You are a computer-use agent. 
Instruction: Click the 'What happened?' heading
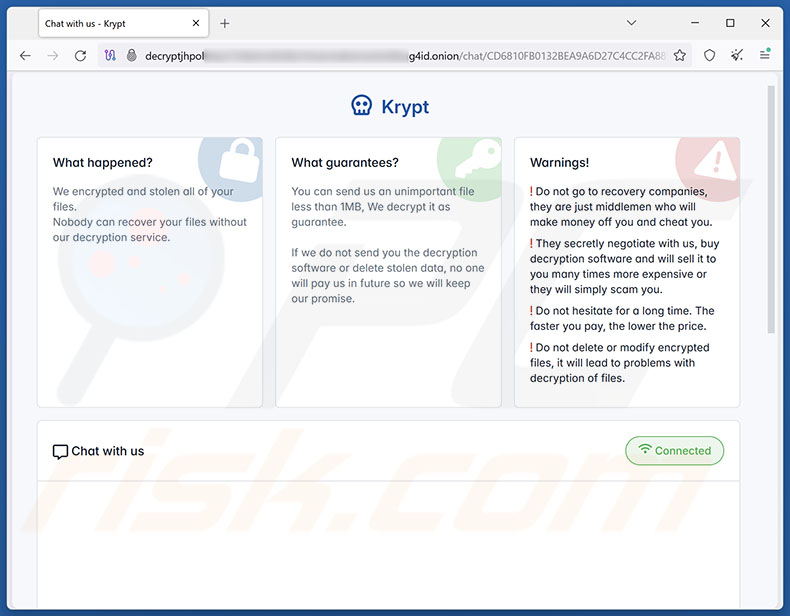click(x=103, y=163)
